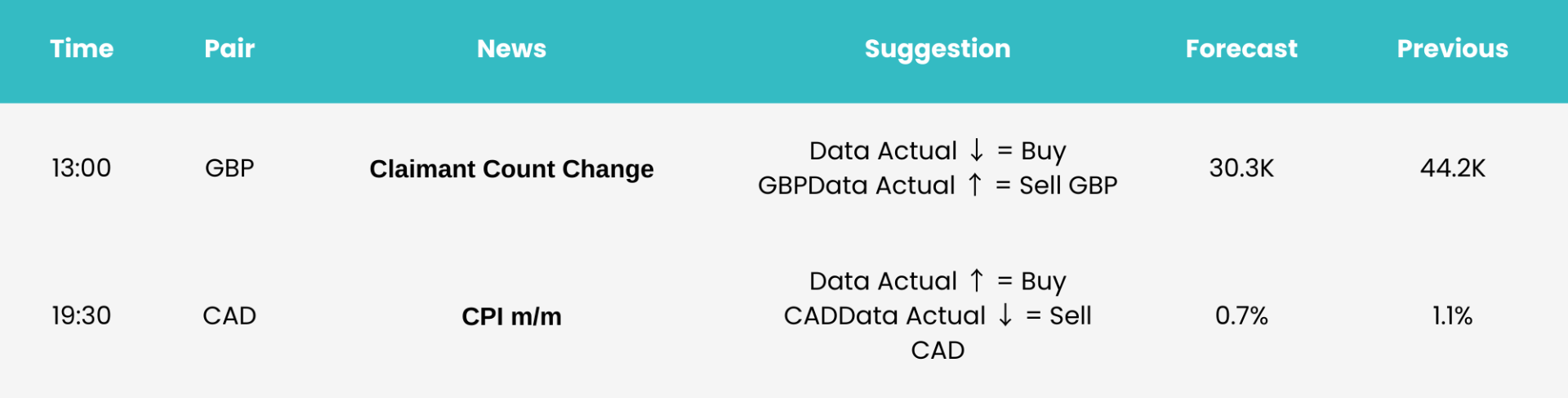Select the 44.2K previous value

coord(1453,168)
